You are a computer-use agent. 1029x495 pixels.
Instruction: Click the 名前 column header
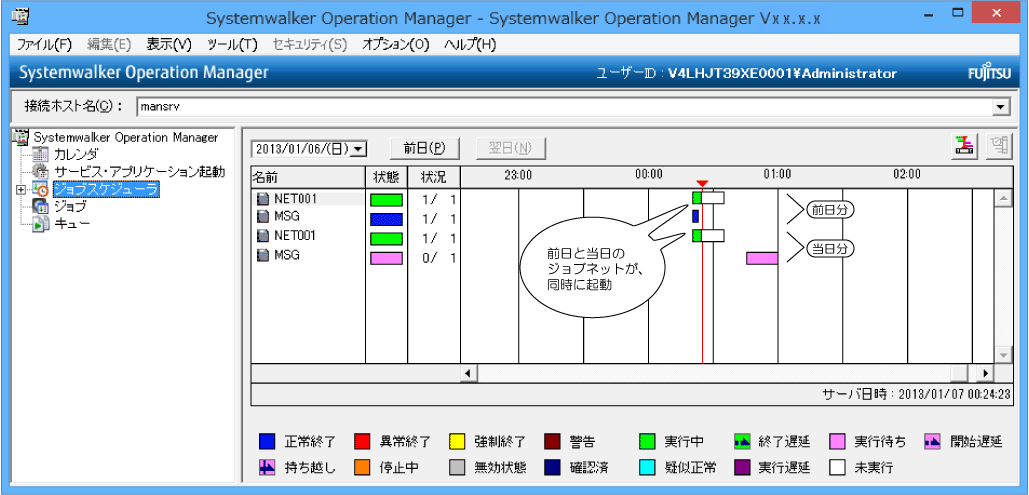click(x=308, y=177)
